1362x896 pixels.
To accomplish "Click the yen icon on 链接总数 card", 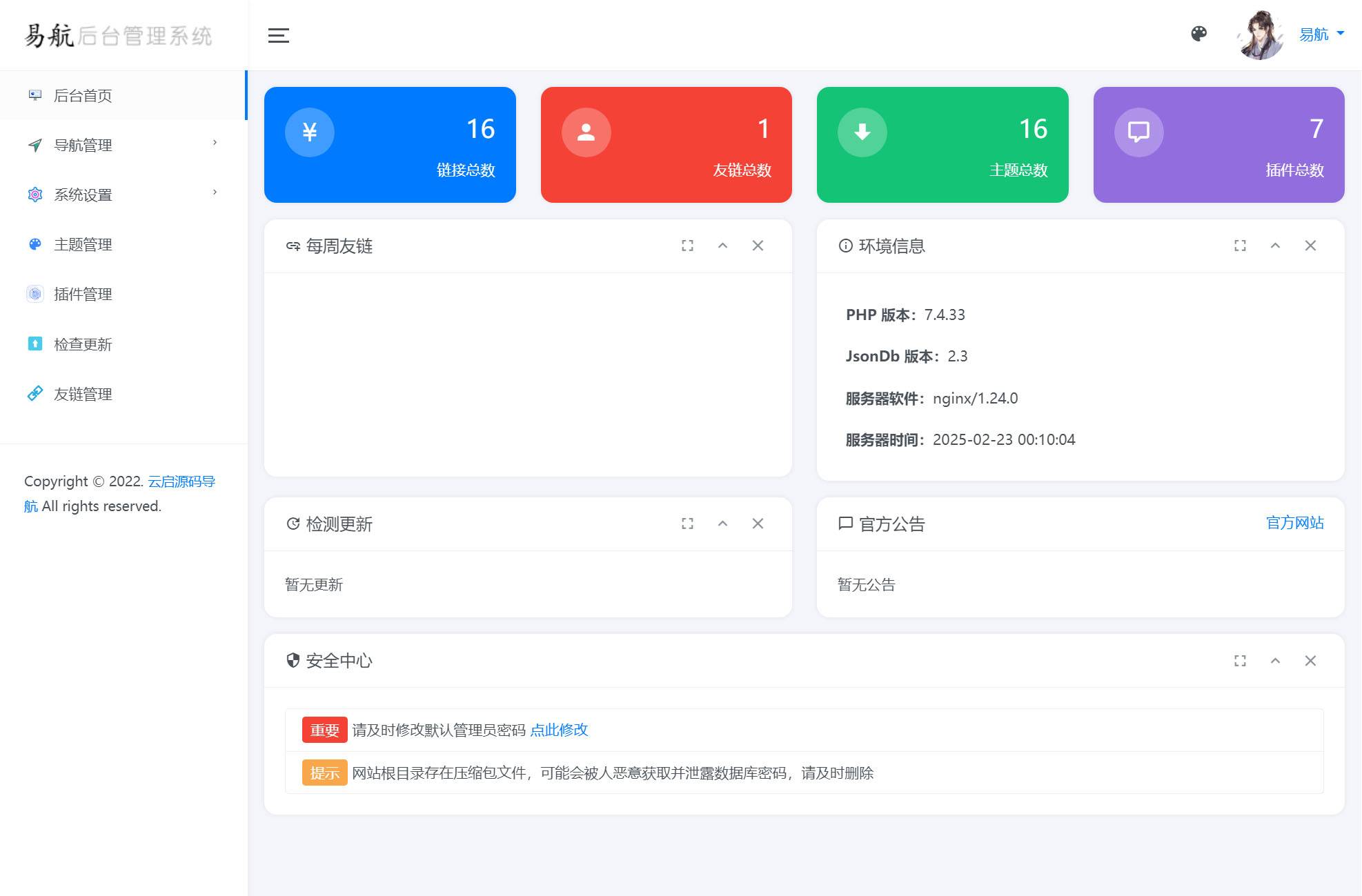I will 310,132.
